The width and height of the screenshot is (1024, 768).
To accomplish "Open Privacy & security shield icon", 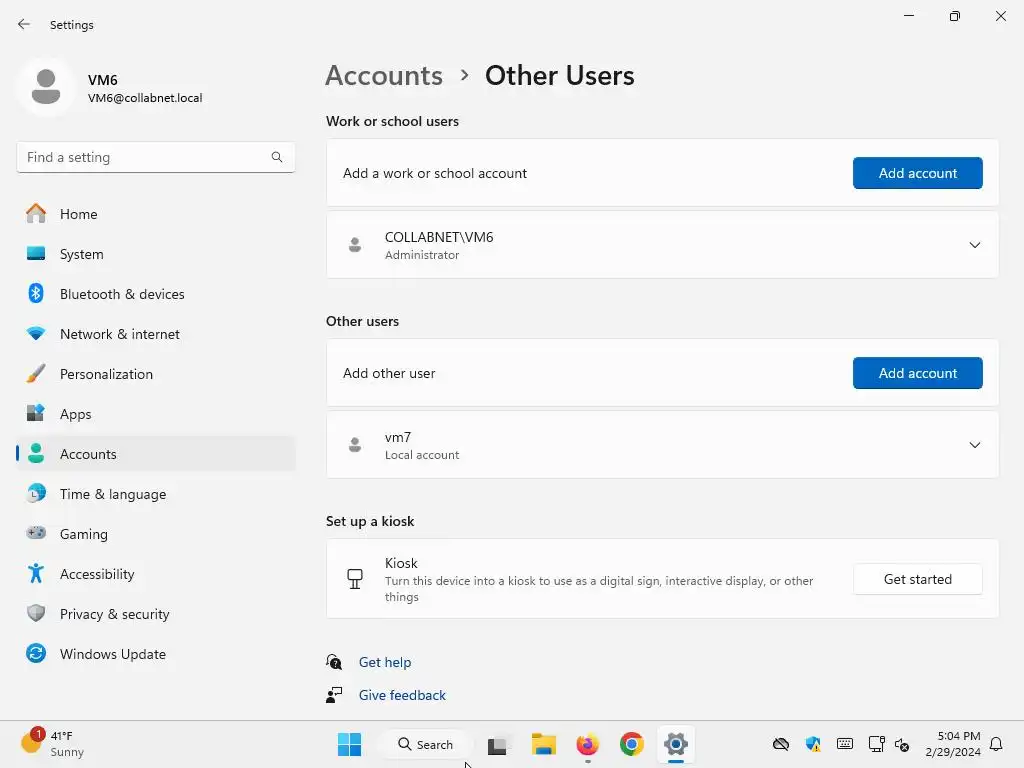I will click(36, 614).
